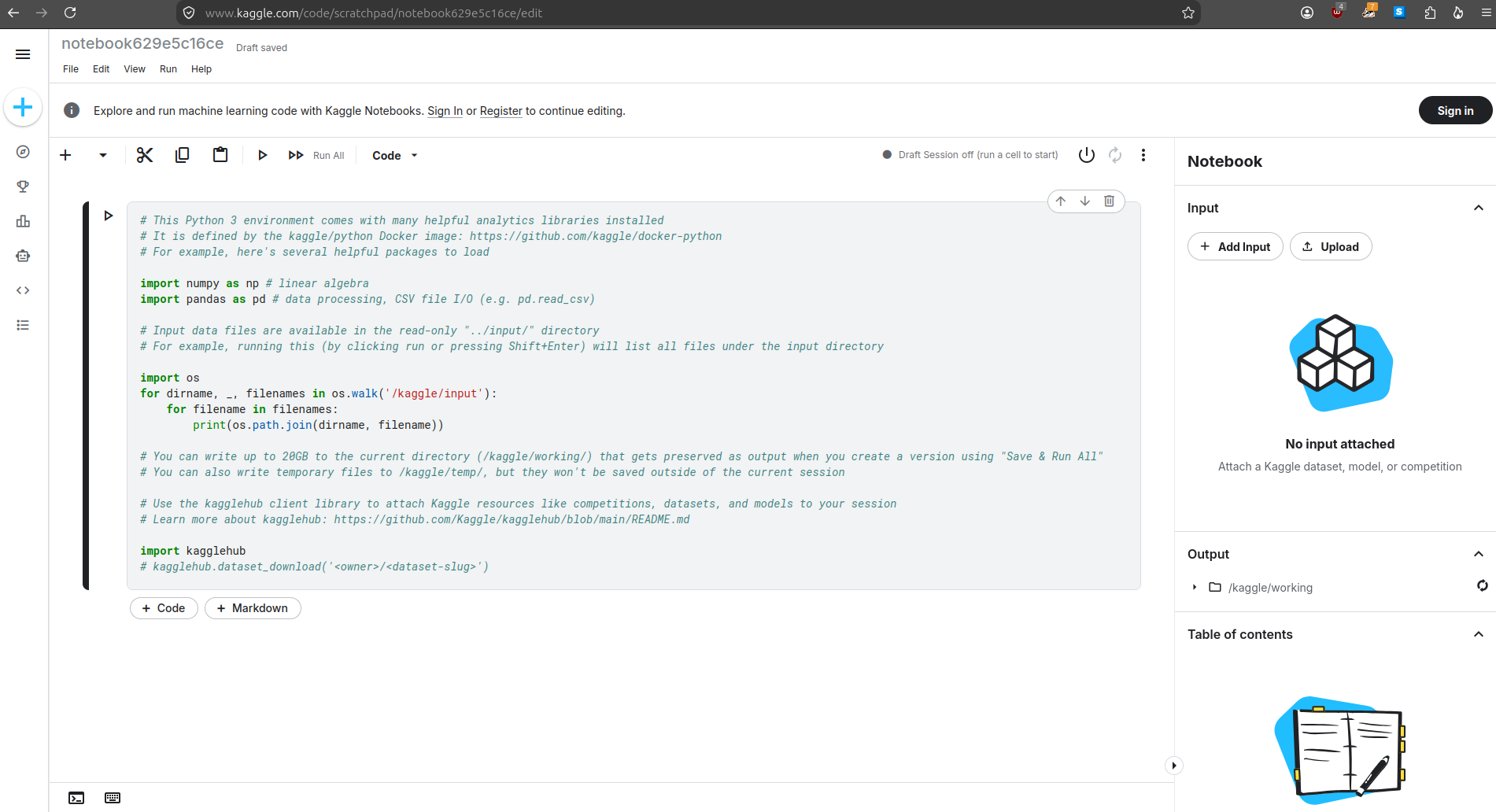Image resolution: width=1496 pixels, height=812 pixels.
Task: Open the File menu
Action: [71, 69]
